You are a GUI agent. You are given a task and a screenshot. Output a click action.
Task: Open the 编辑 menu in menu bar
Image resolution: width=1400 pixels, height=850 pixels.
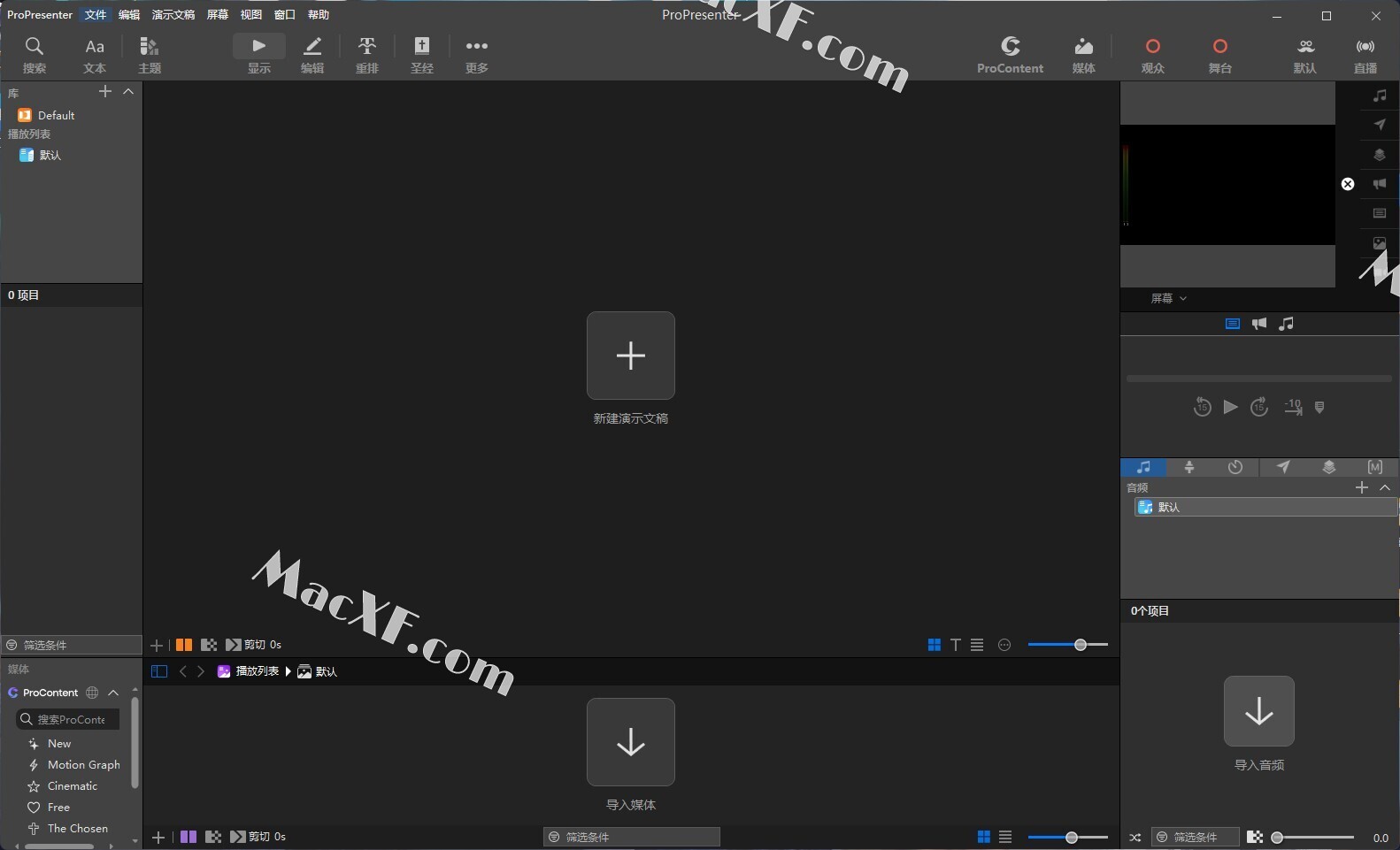click(129, 15)
